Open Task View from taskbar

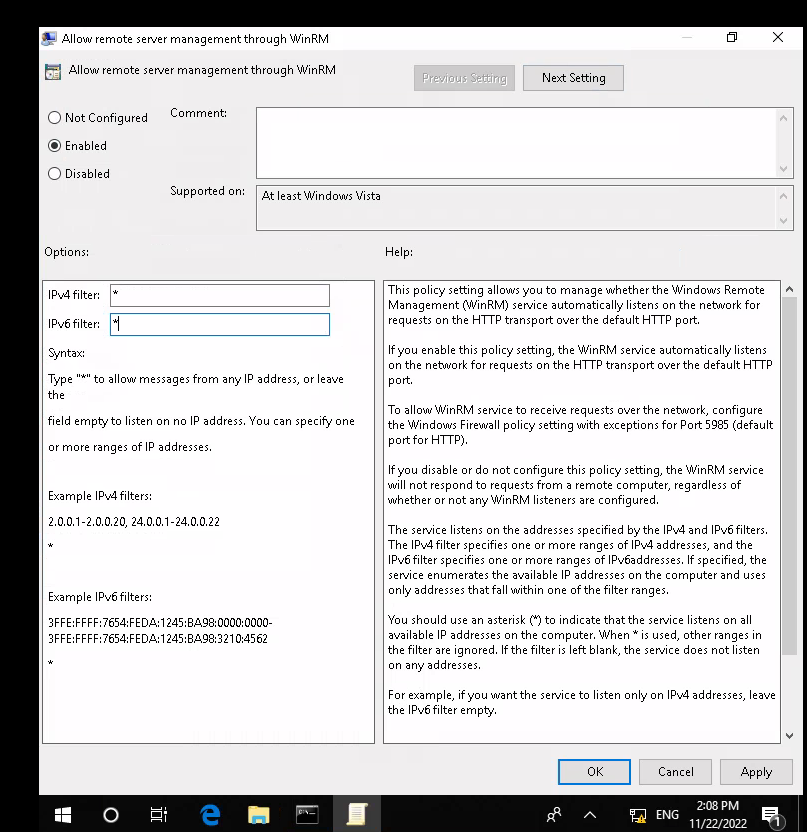158,814
